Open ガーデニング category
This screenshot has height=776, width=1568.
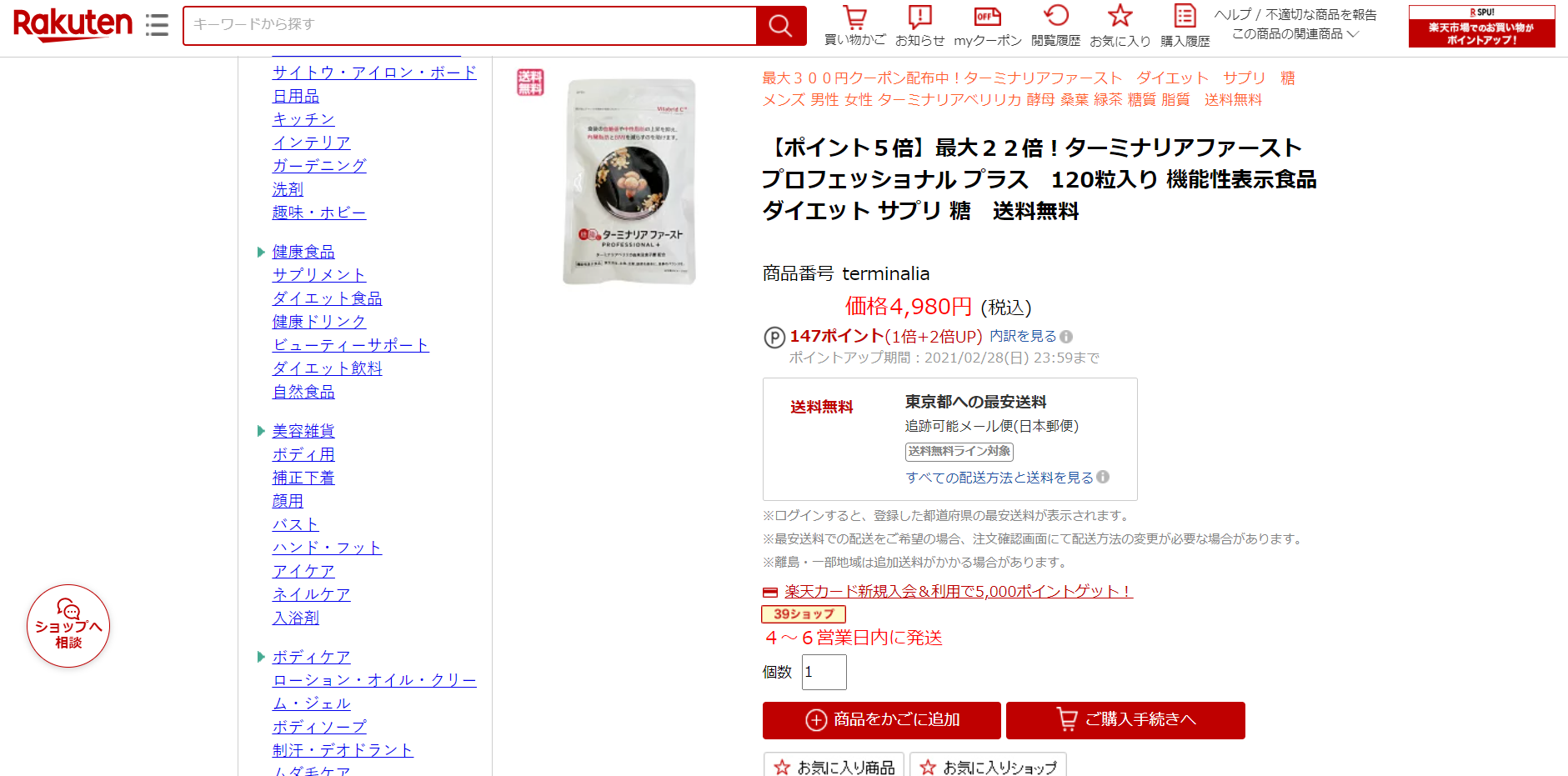click(319, 166)
